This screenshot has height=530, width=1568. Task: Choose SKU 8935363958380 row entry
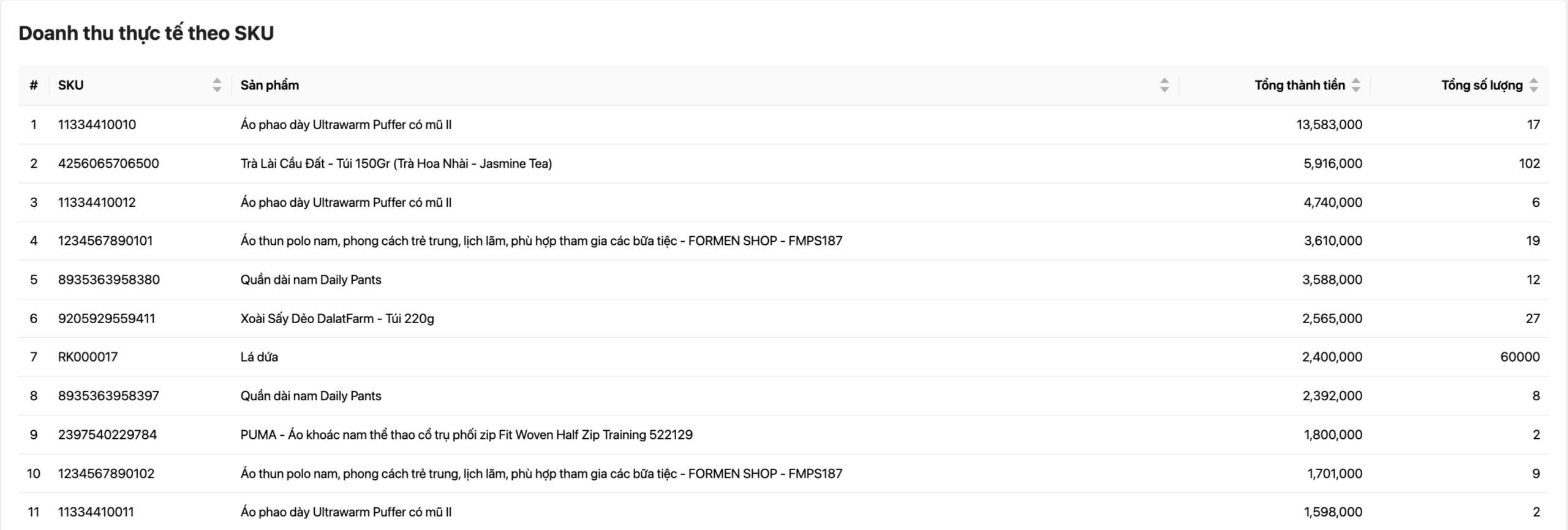108,280
